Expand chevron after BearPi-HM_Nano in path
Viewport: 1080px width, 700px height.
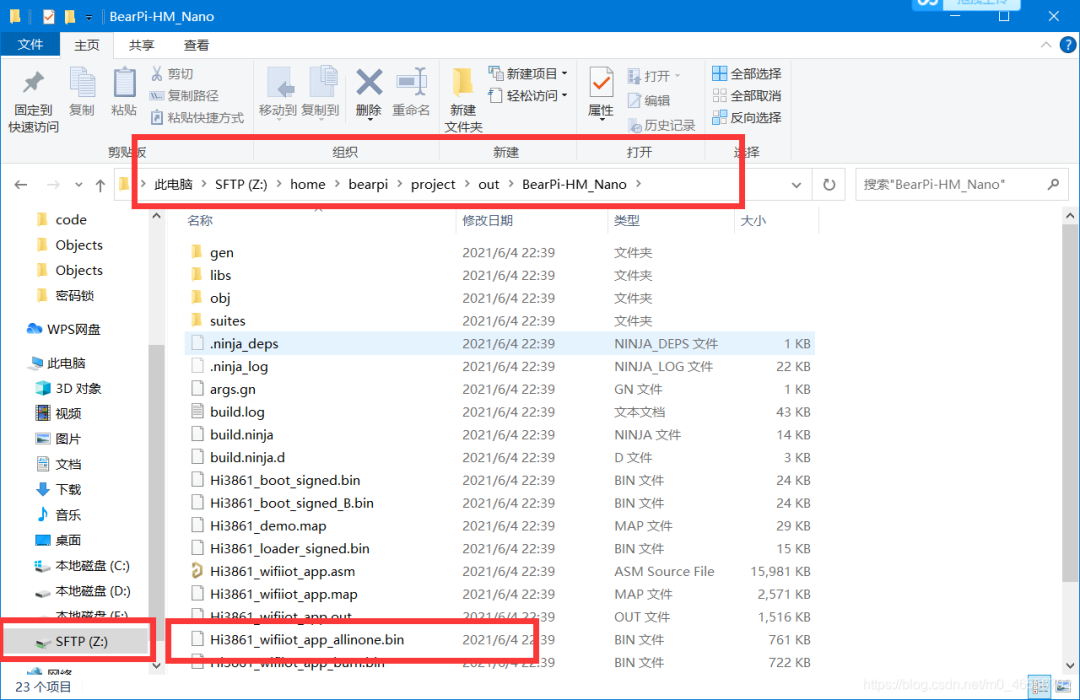tap(639, 184)
